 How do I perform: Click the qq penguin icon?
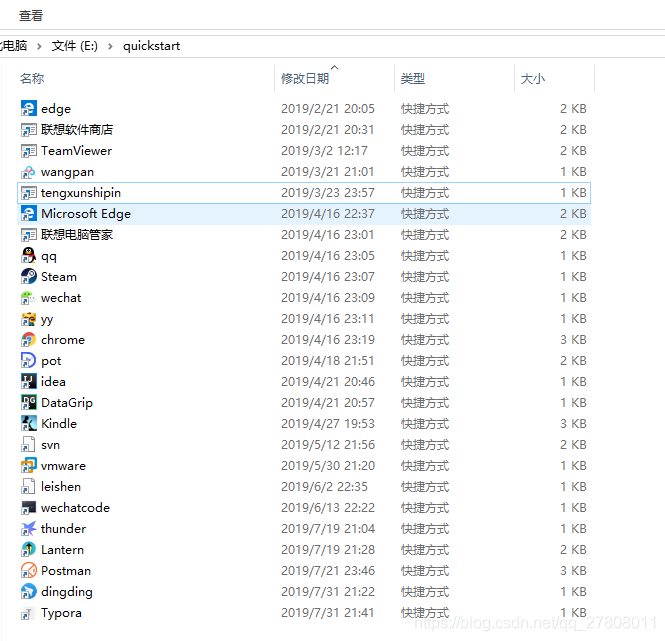click(28, 255)
